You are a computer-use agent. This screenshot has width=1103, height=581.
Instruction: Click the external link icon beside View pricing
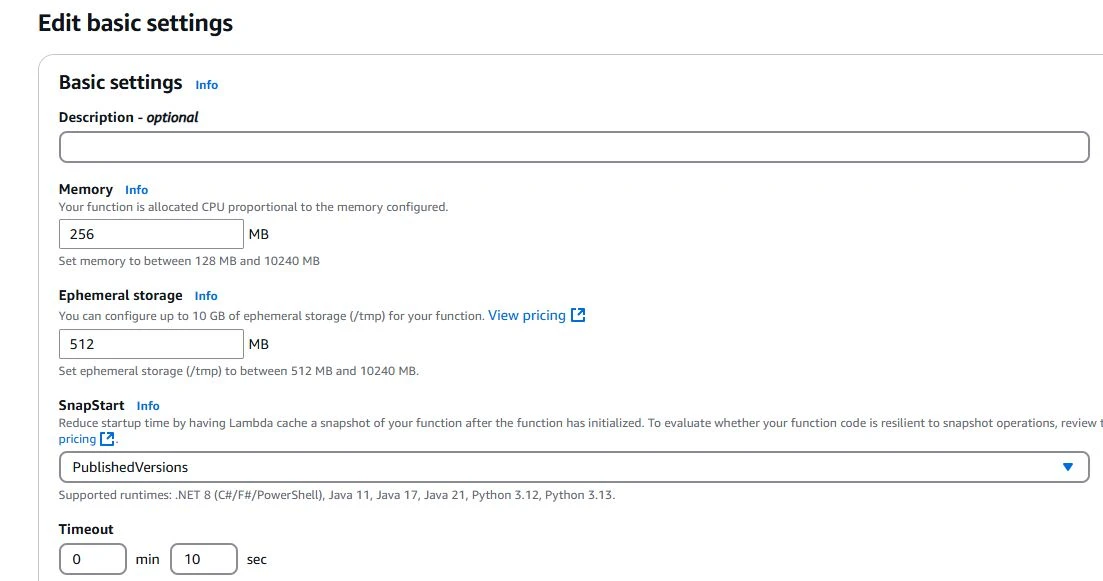point(578,315)
